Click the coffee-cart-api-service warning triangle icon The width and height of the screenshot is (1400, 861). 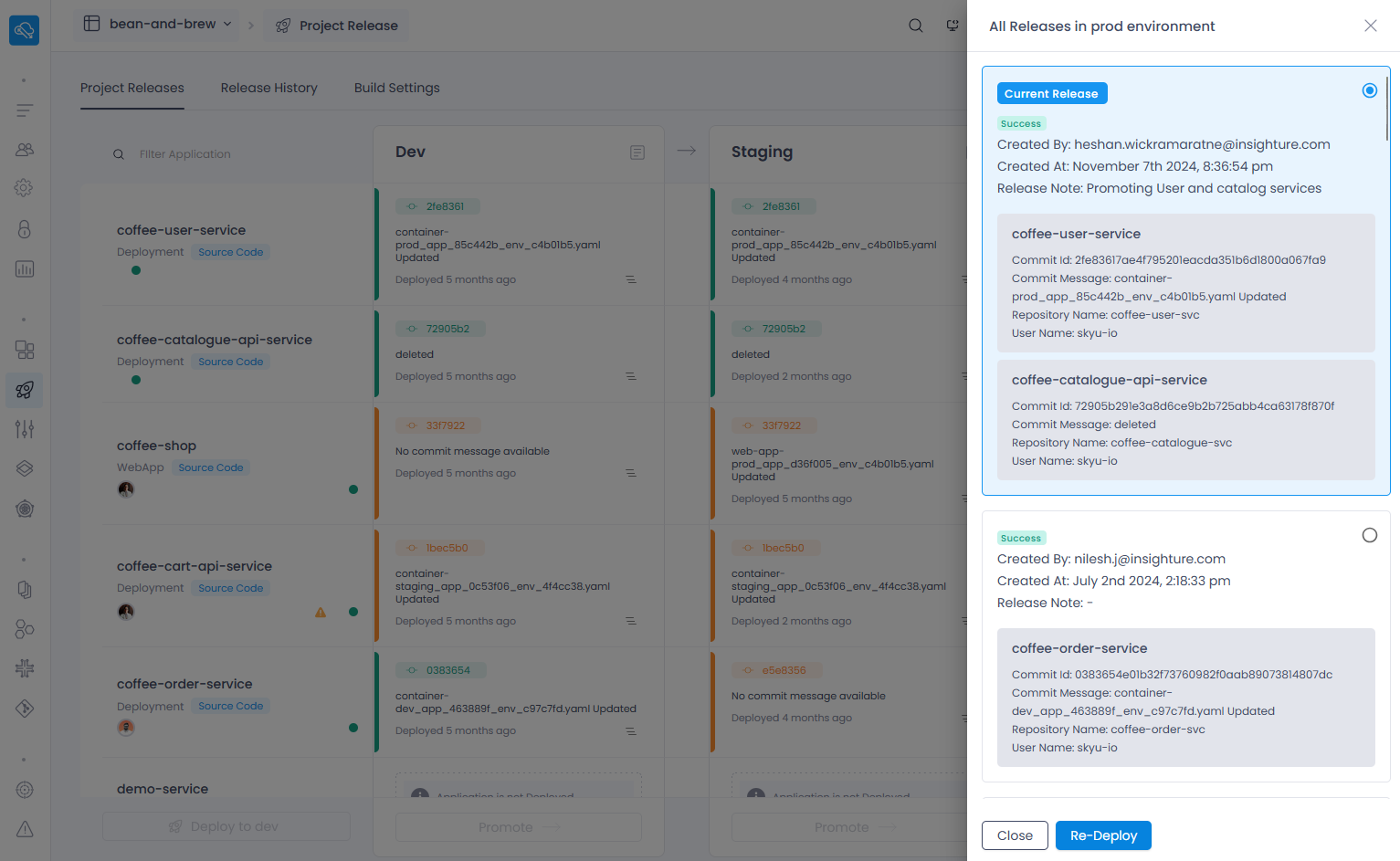321,613
